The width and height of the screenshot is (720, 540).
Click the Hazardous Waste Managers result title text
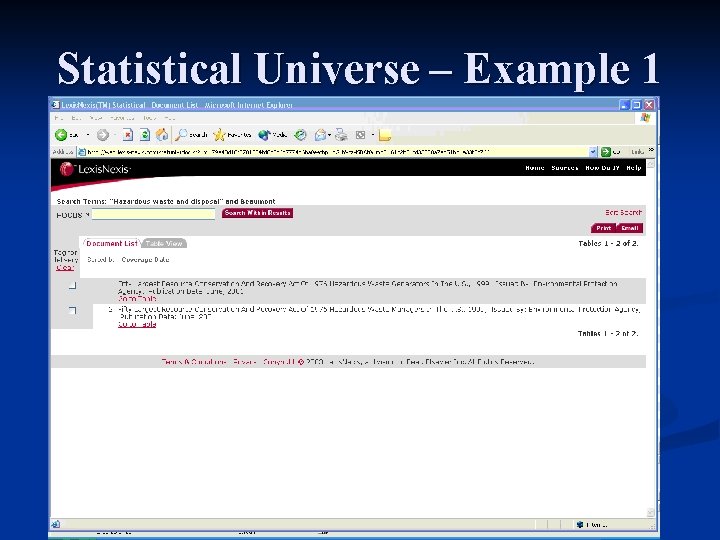click(x=379, y=313)
